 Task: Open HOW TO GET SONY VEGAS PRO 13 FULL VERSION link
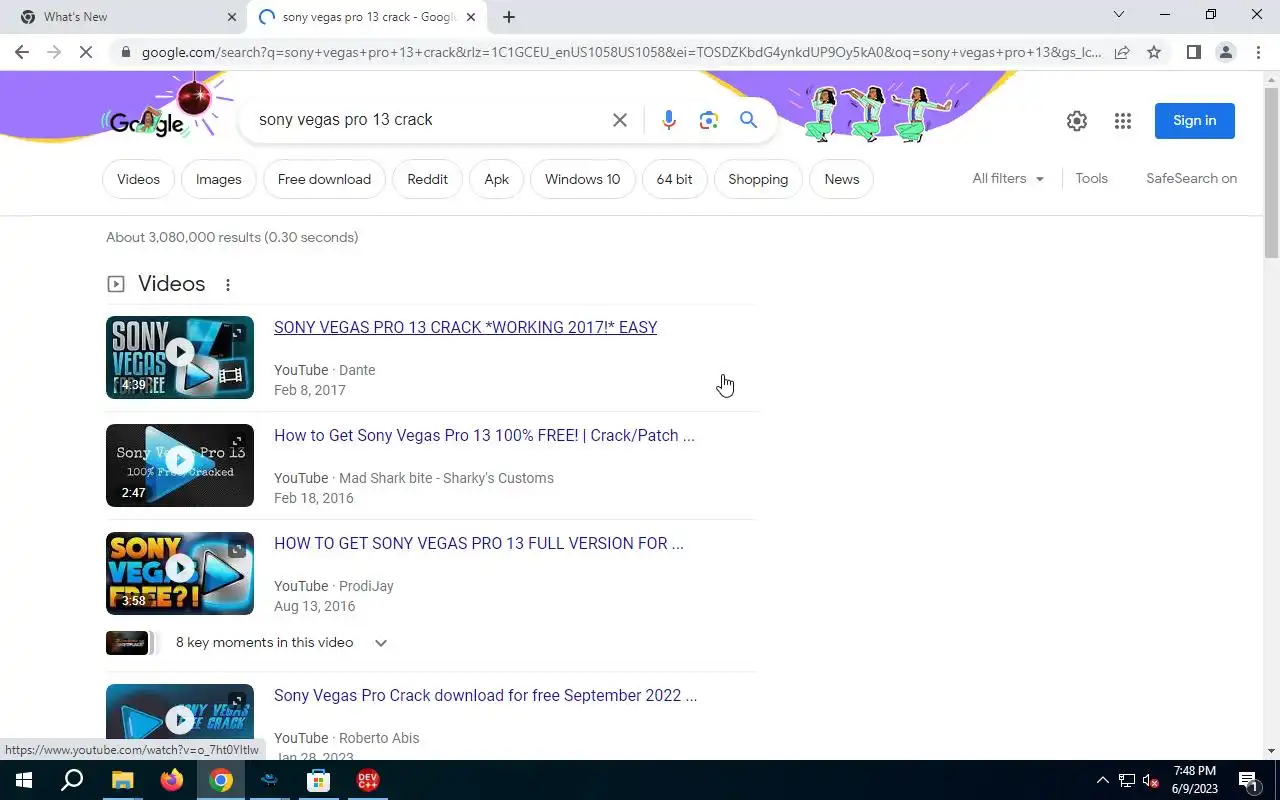[x=479, y=544]
